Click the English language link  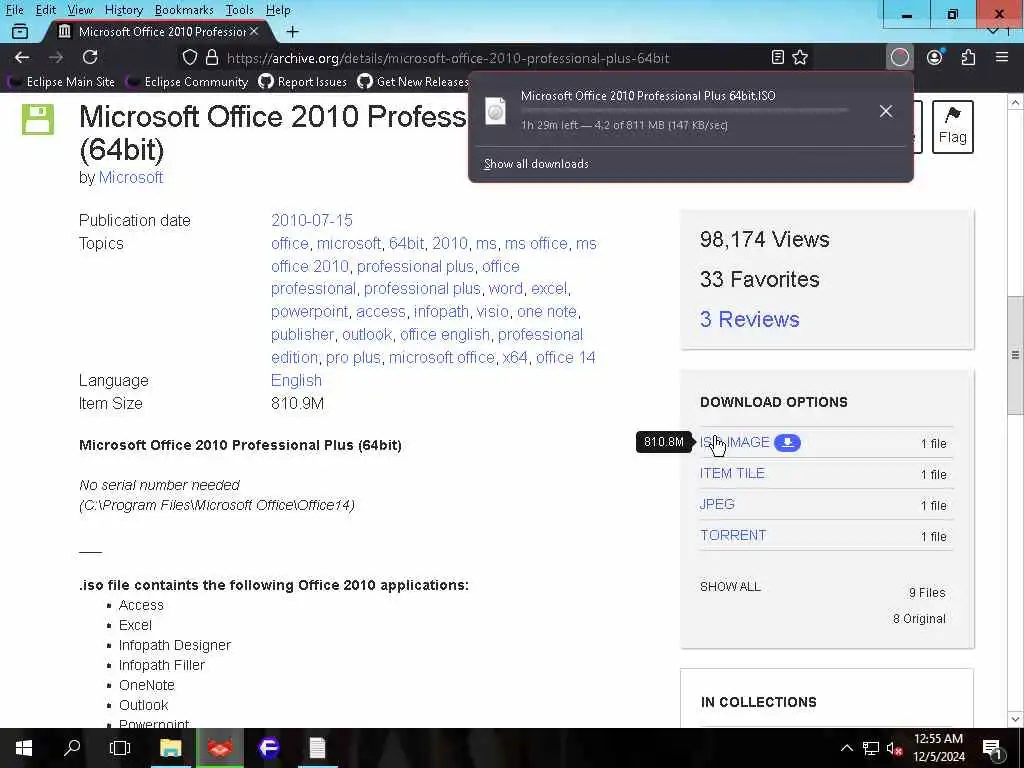tap(296, 381)
